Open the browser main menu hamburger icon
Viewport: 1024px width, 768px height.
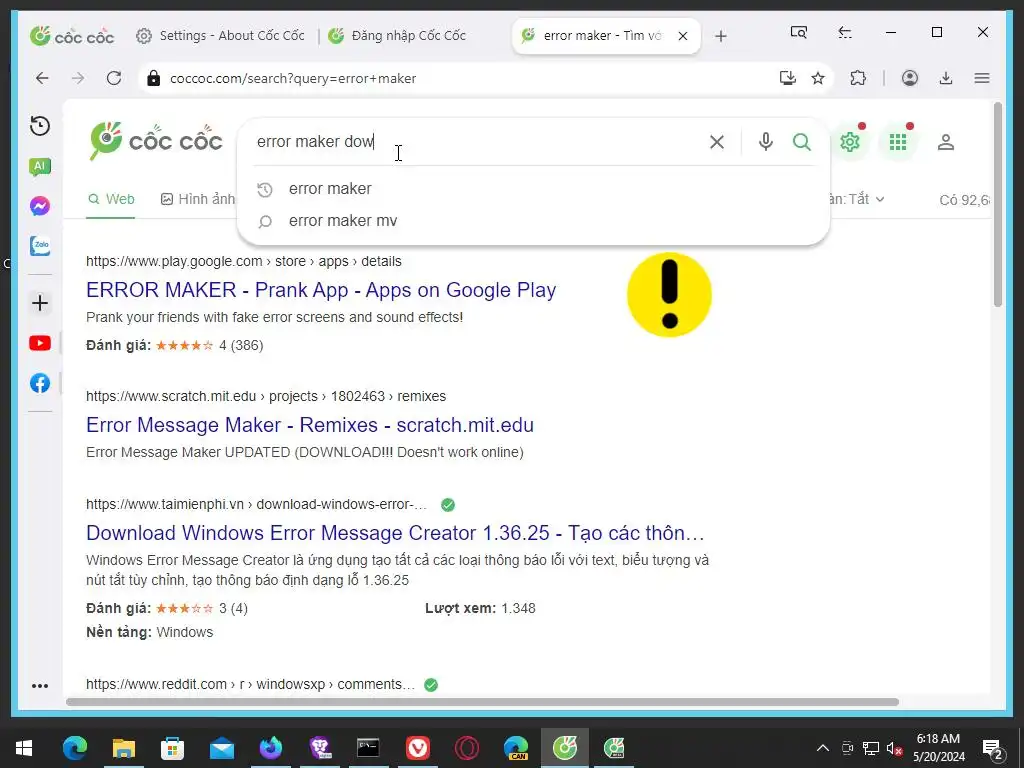[982, 78]
